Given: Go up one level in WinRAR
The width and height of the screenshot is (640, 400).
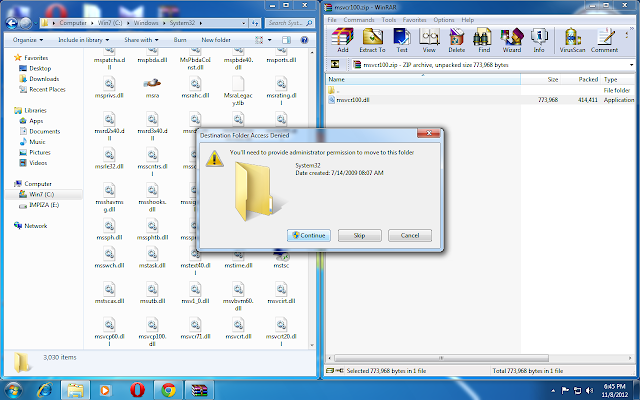Looking at the screenshot, I should pos(335,64).
